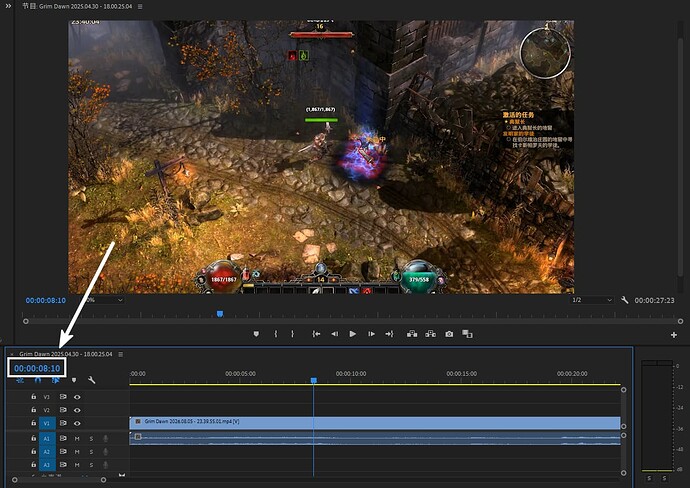Hide track V1 with its eye icon
The width and height of the screenshot is (690, 488).
pyautogui.click(x=77, y=423)
